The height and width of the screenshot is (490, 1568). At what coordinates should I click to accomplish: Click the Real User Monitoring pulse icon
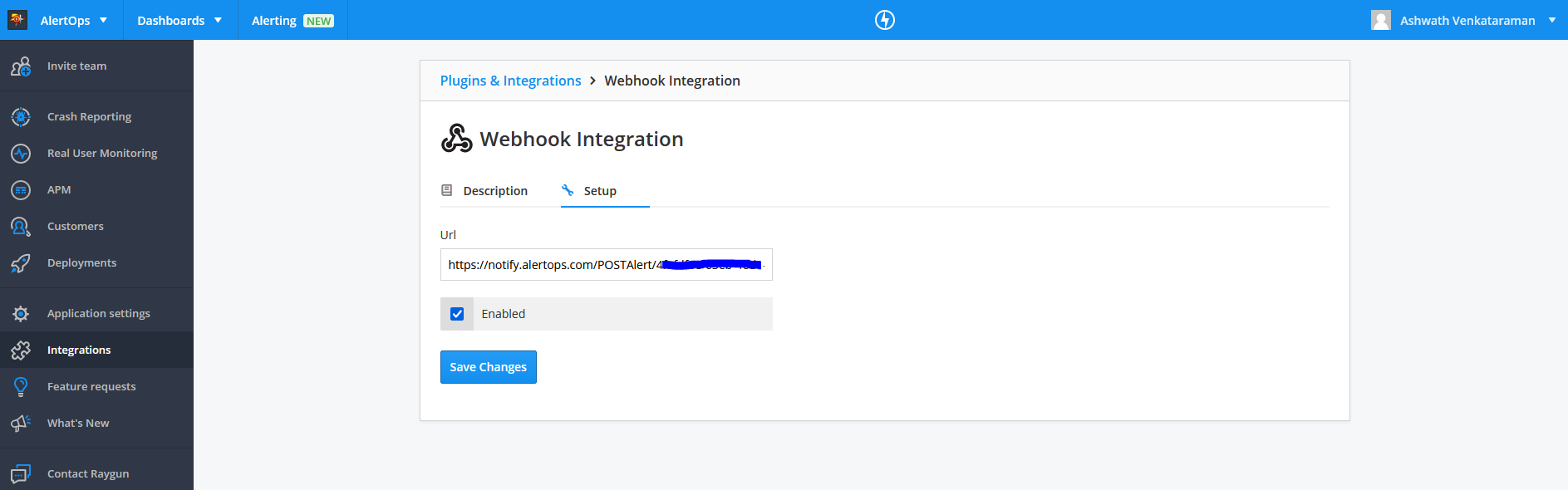point(21,154)
